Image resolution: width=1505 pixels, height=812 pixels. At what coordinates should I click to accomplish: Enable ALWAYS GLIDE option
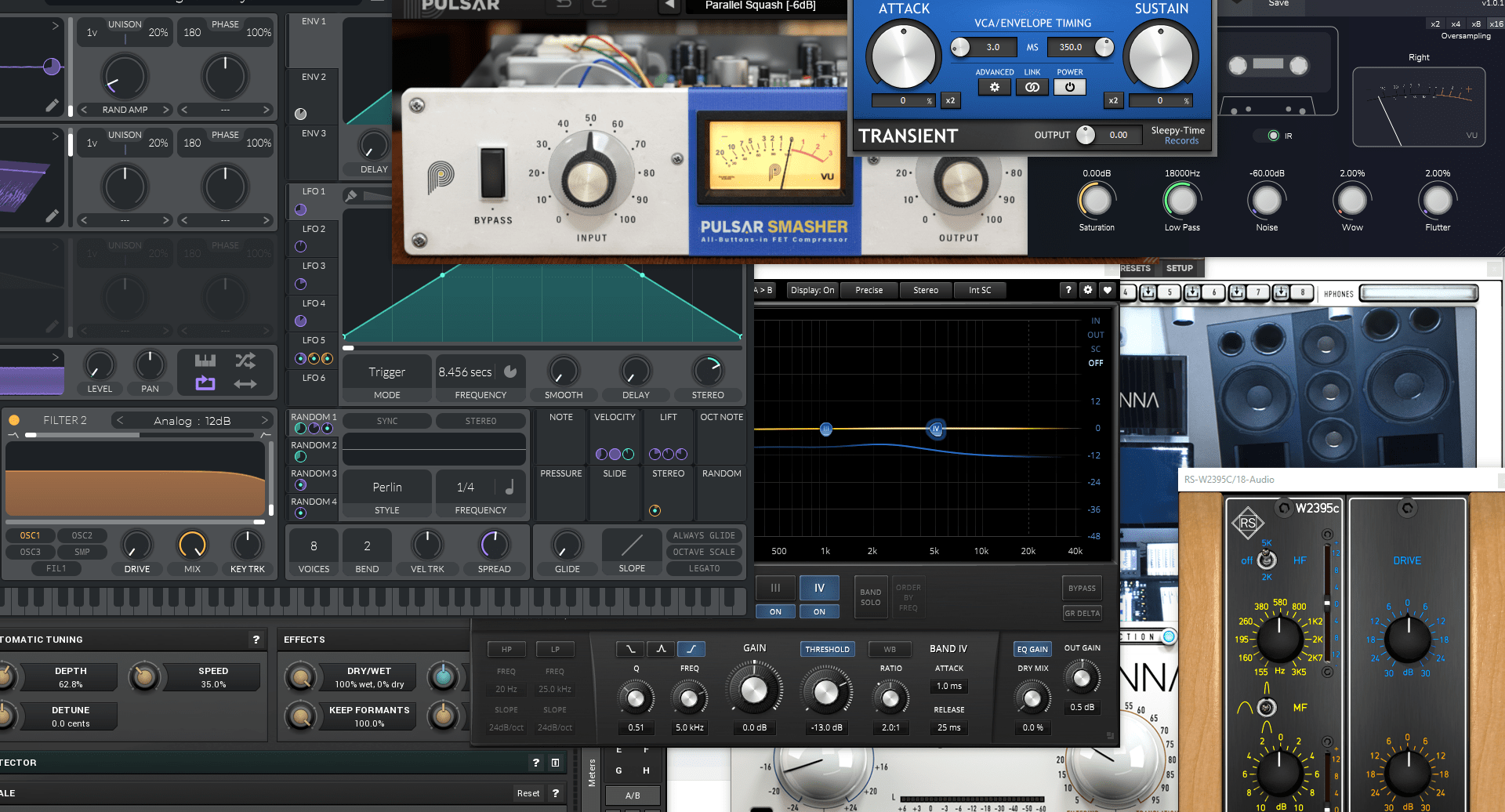coord(704,535)
